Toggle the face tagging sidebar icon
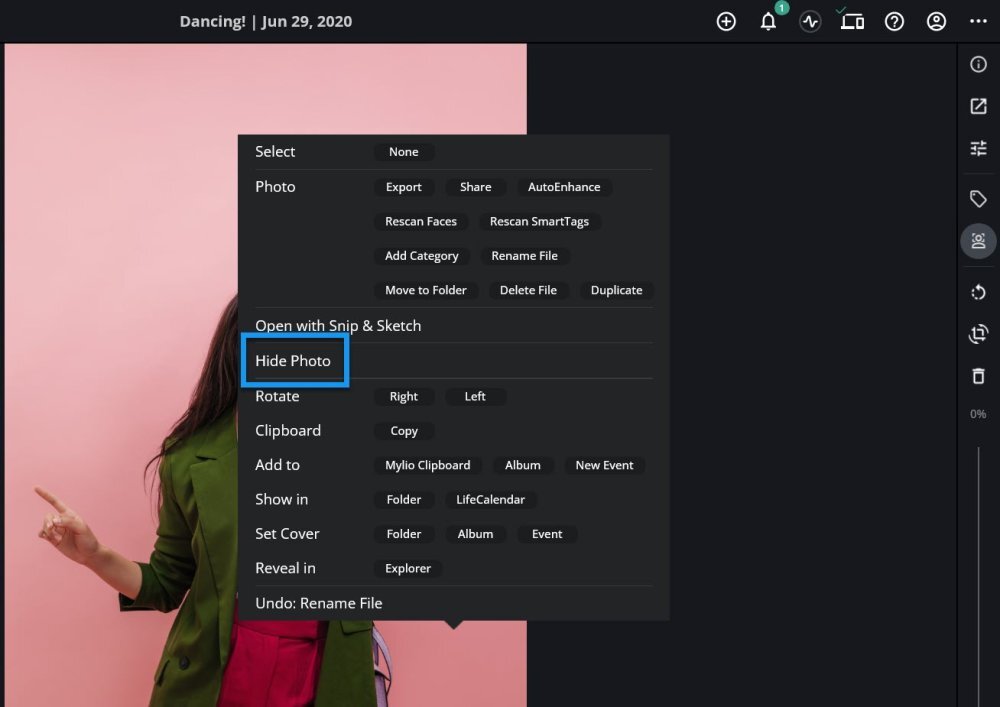Viewport: 1000px width, 707px height. click(x=978, y=241)
